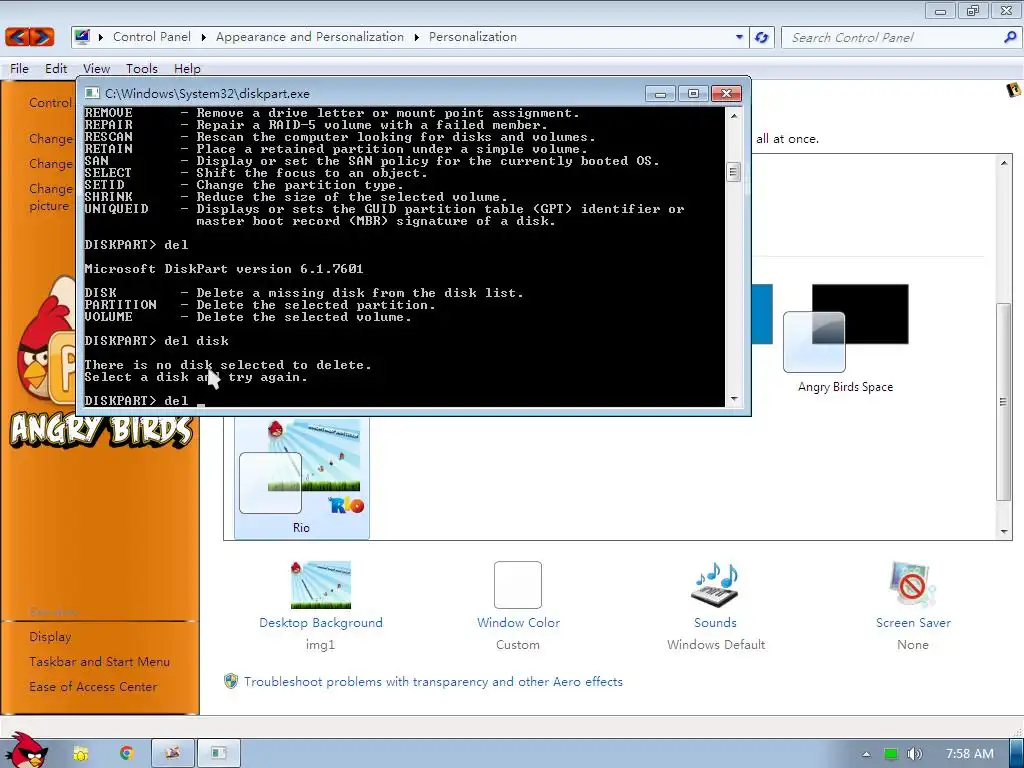Refresh the Control Panel address bar

(761, 37)
